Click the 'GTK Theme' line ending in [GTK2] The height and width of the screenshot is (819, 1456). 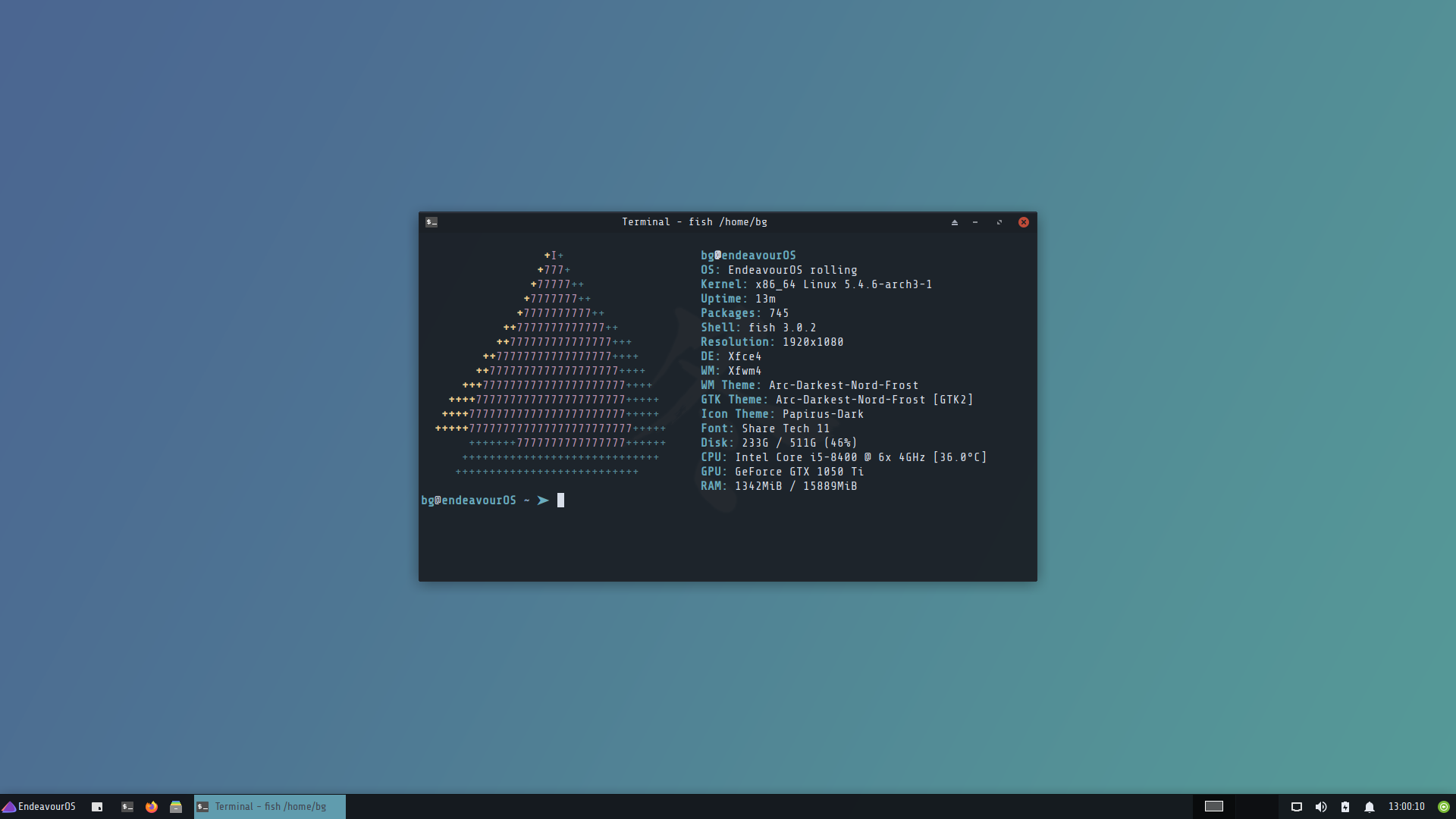[x=837, y=400]
